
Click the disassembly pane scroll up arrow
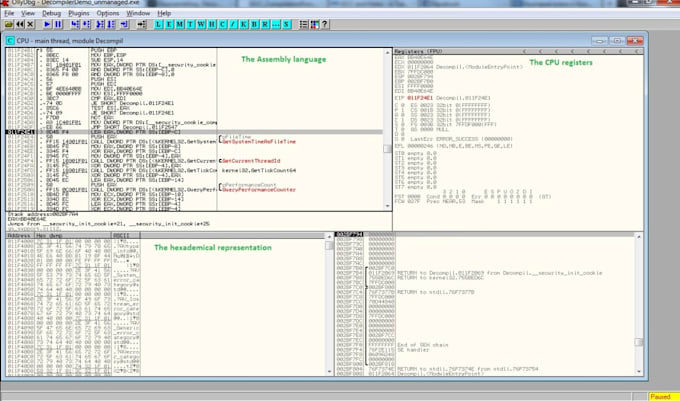(x=387, y=52)
